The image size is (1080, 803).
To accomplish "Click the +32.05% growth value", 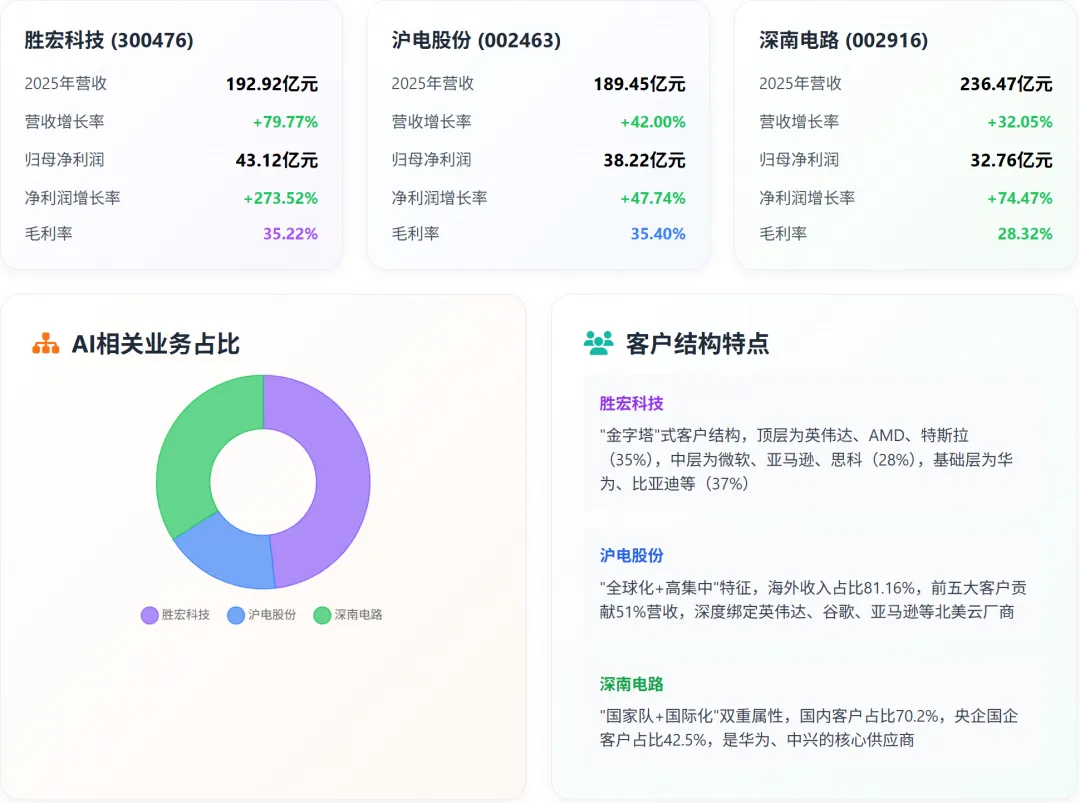I will [1020, 122].
